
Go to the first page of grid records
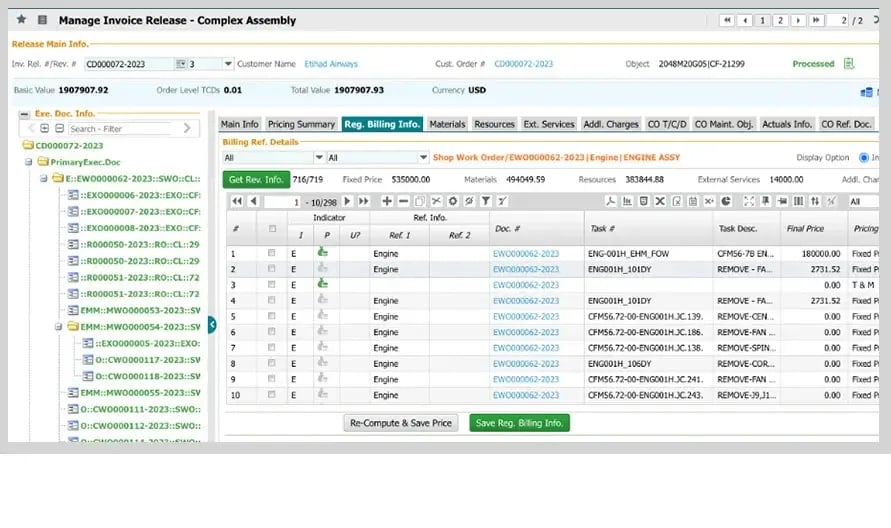click(x=237, y=201)
